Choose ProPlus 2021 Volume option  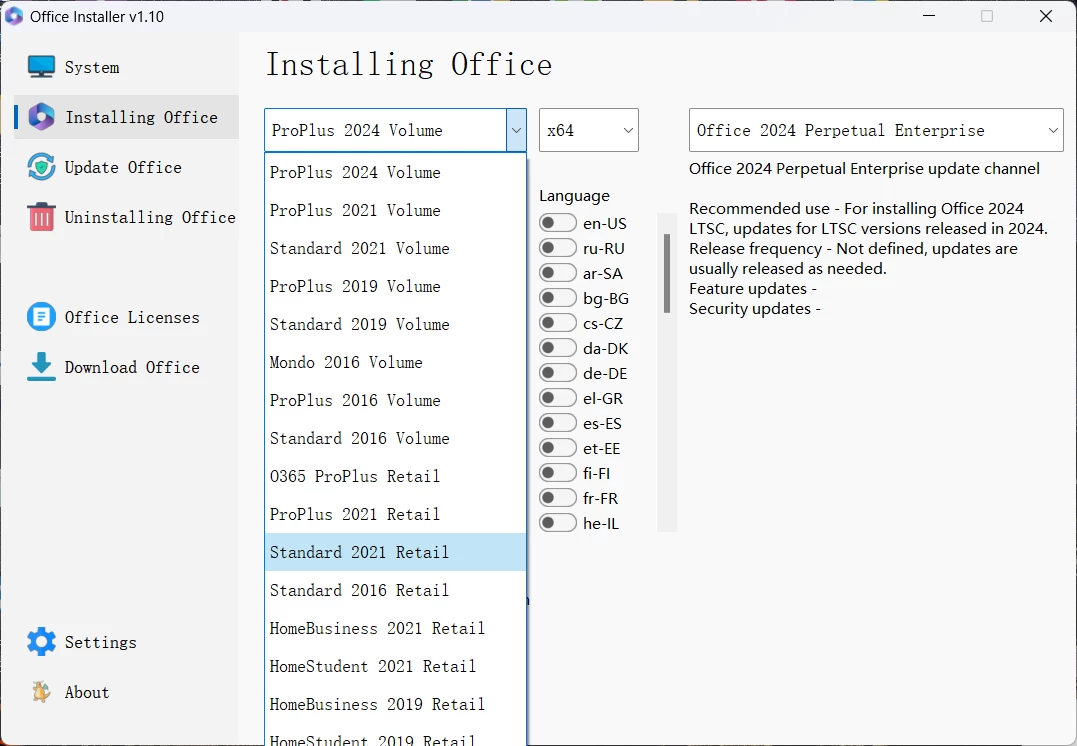[x=395, y=210]
